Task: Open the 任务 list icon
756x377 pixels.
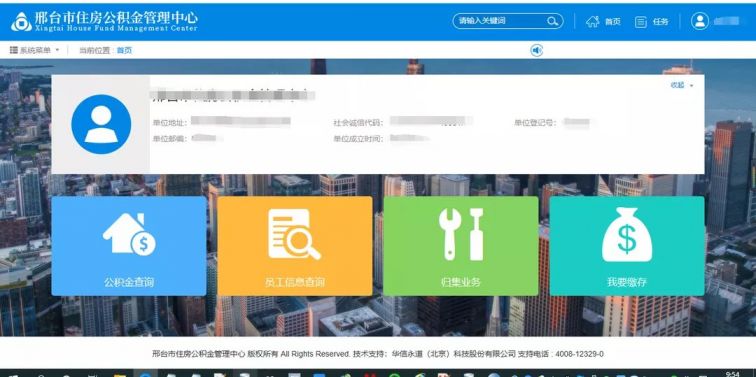Action: 640,22
